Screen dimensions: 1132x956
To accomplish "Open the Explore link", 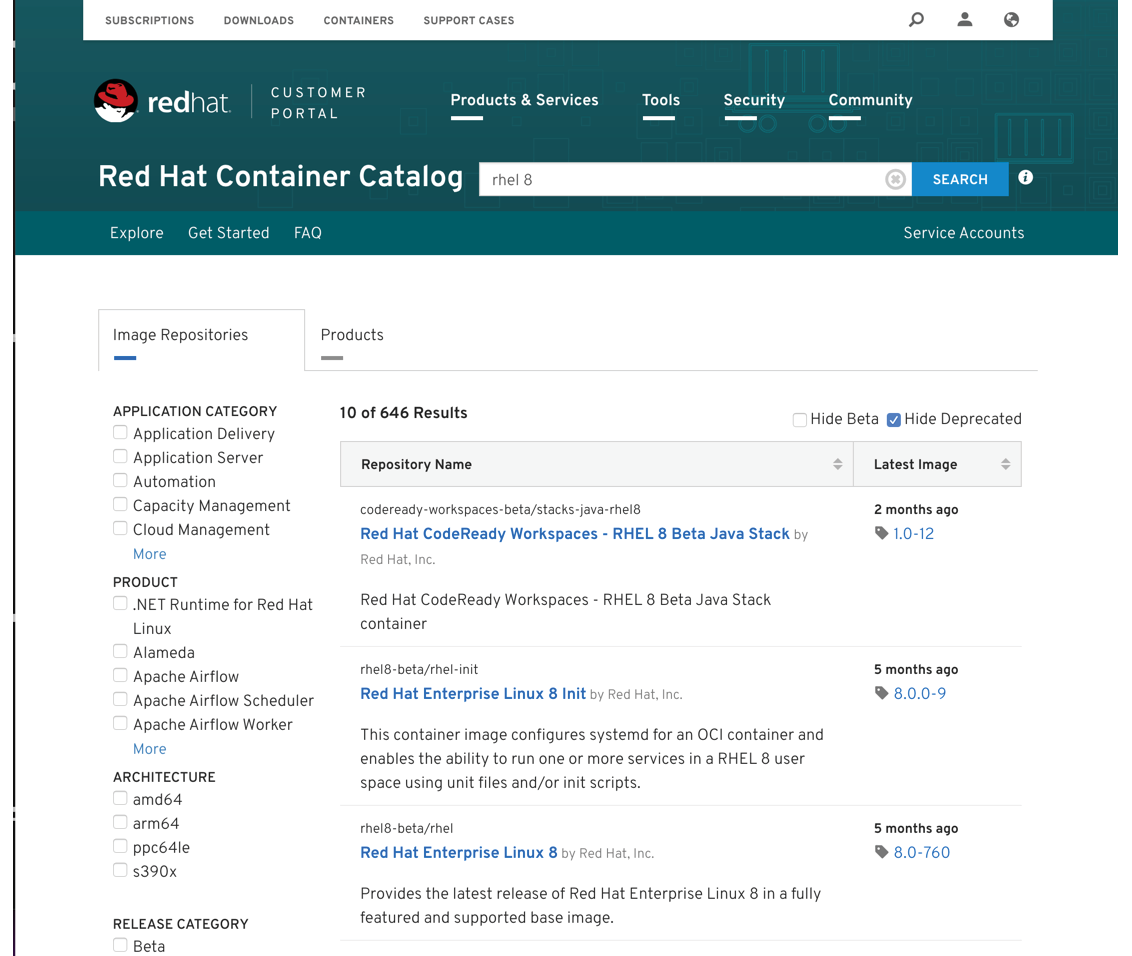I will click(x=136, y=233).
